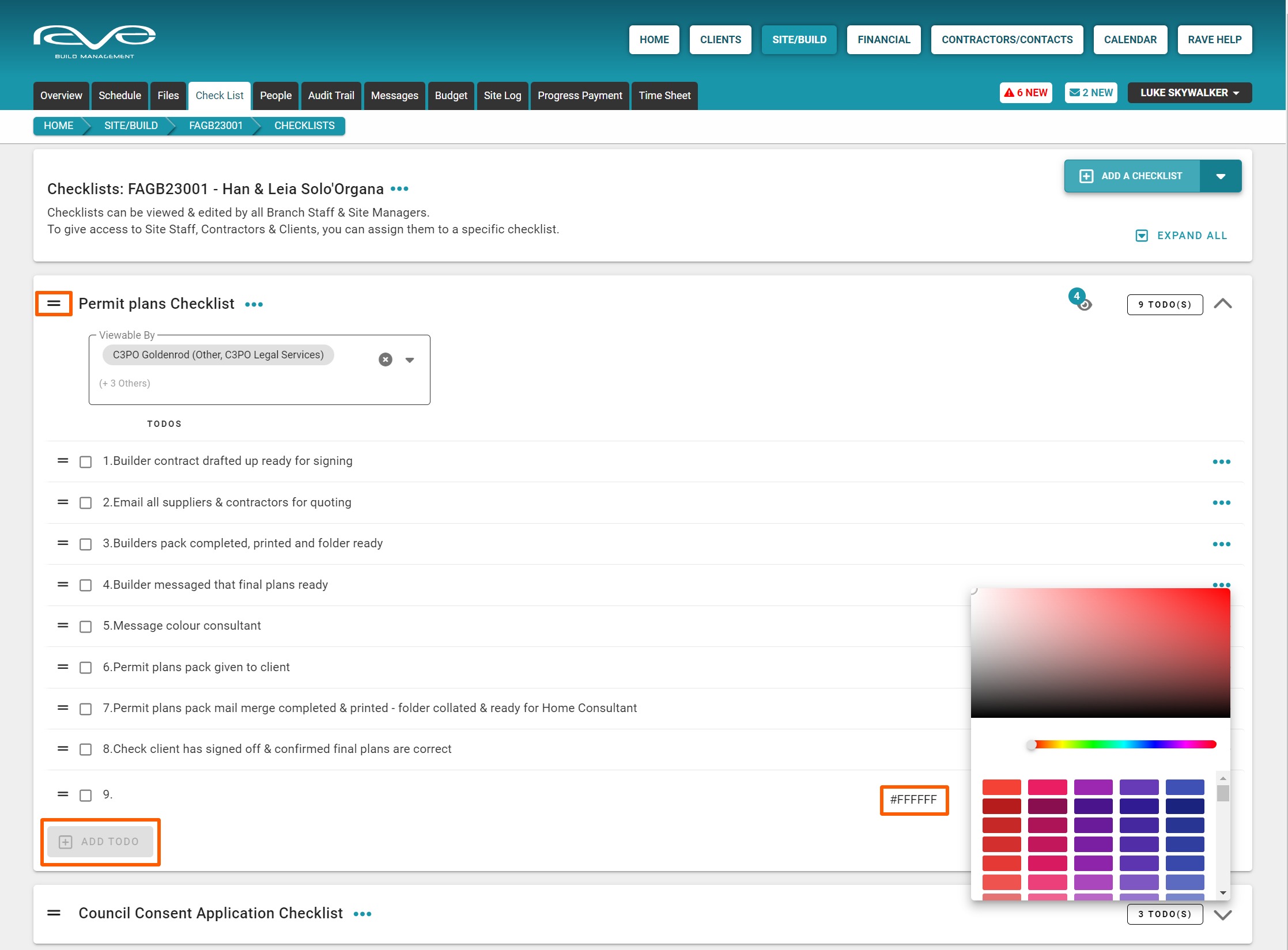Expand the Council Consent Application Checklist

[x=1222, y=914]
